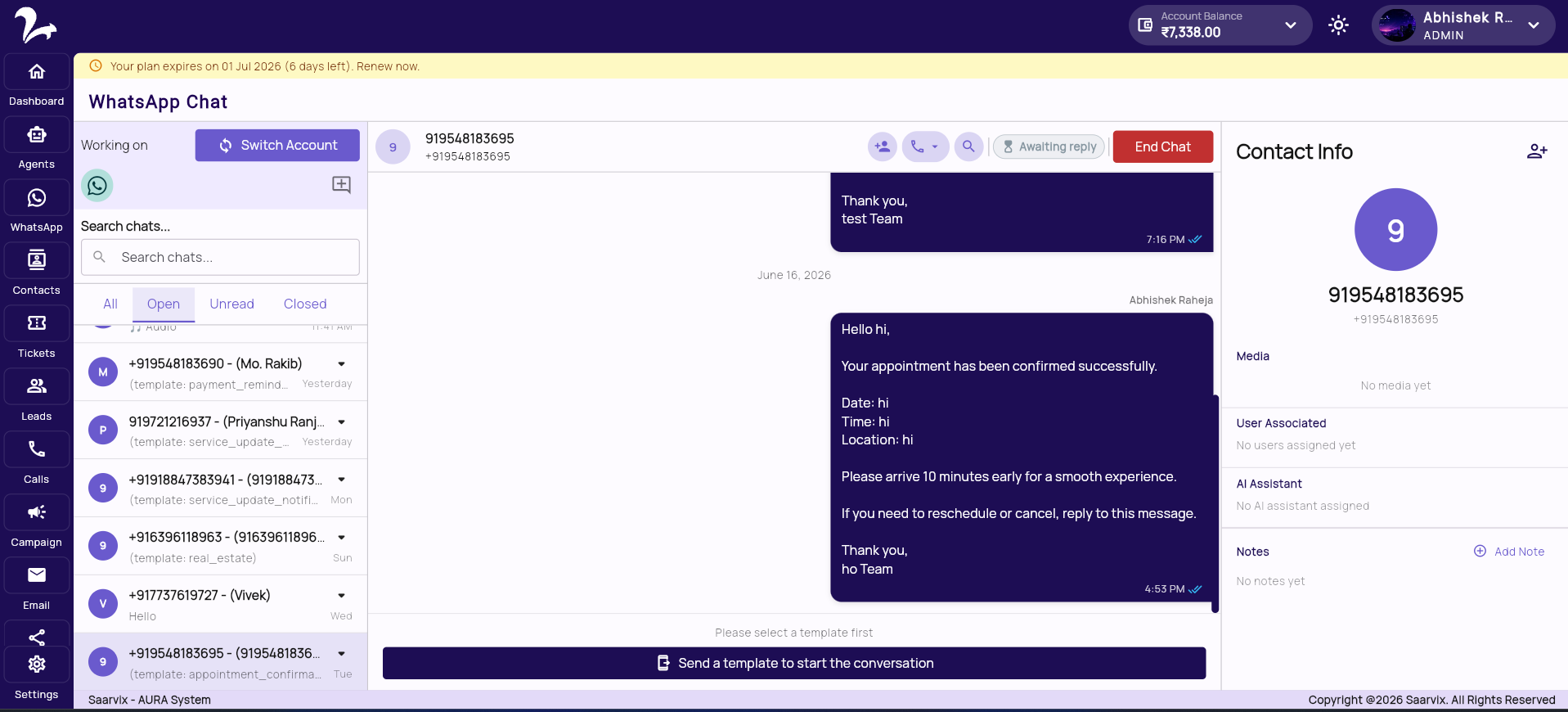Open the Email section

point(37,576)
